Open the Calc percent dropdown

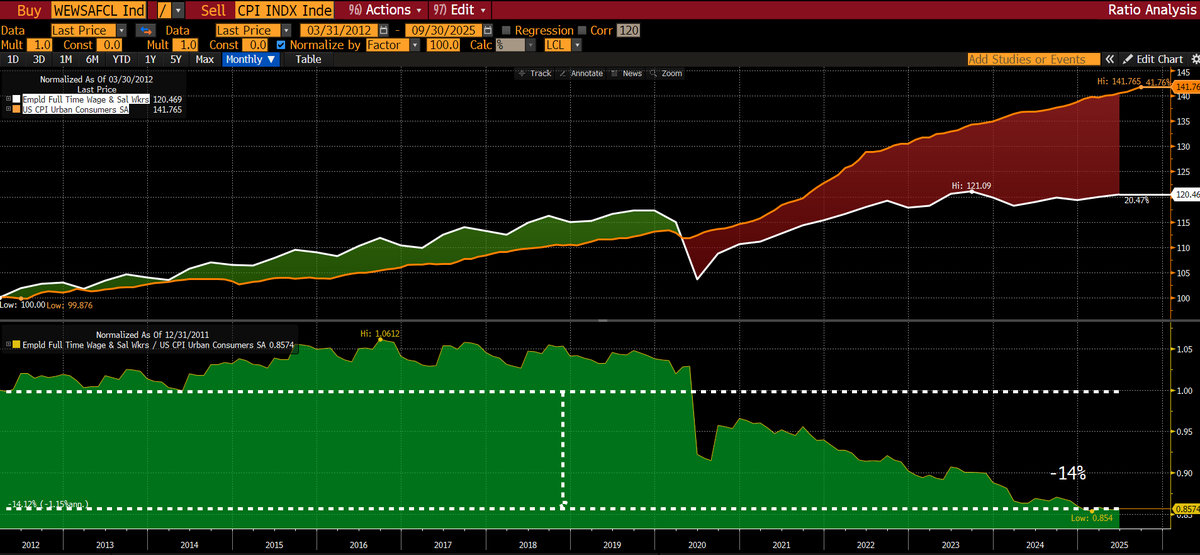click(x=532, y=45)
